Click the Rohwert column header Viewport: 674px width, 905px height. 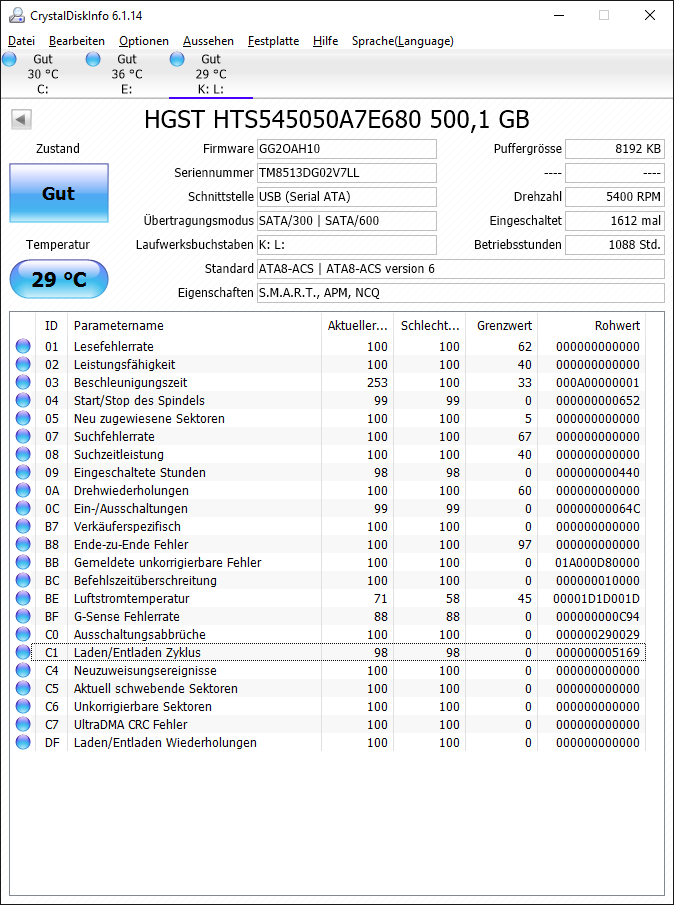coord(592,326)
